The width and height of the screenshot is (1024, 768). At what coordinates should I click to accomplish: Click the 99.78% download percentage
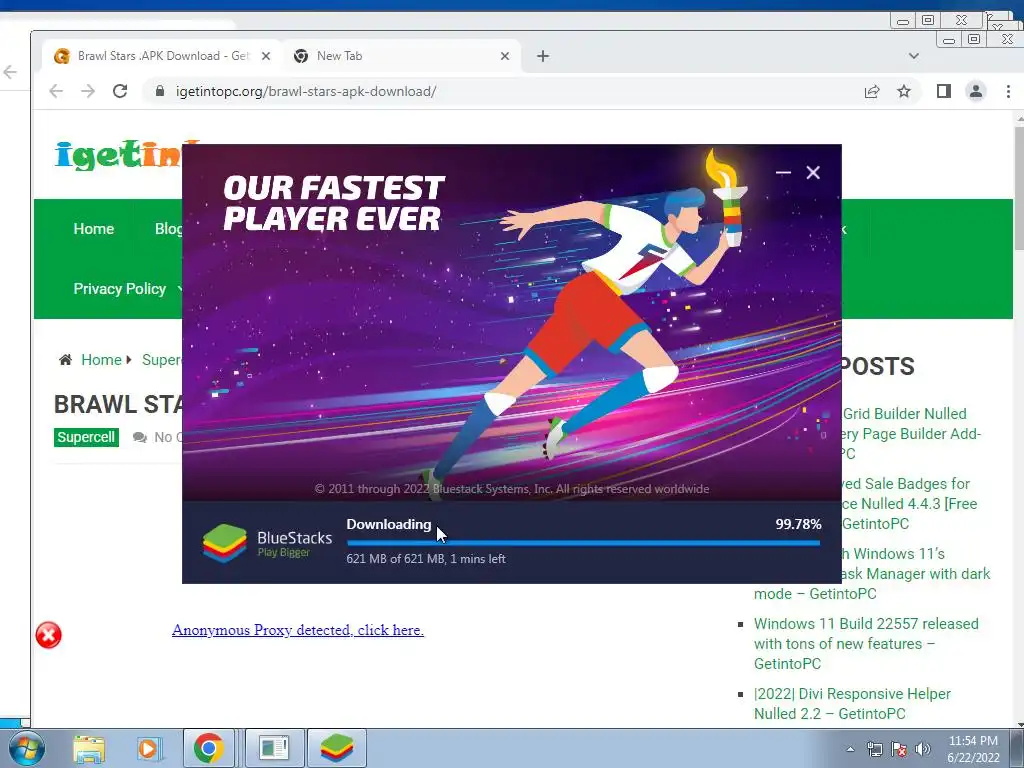798,524
